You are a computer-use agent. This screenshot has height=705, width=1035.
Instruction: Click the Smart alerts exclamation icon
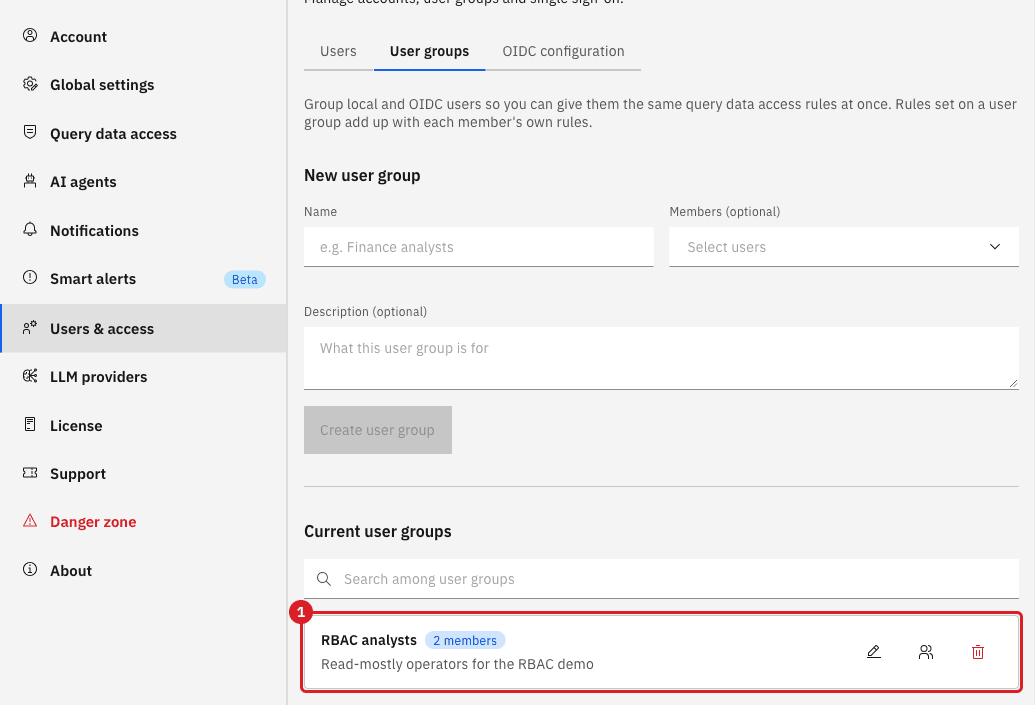[30, 277]
